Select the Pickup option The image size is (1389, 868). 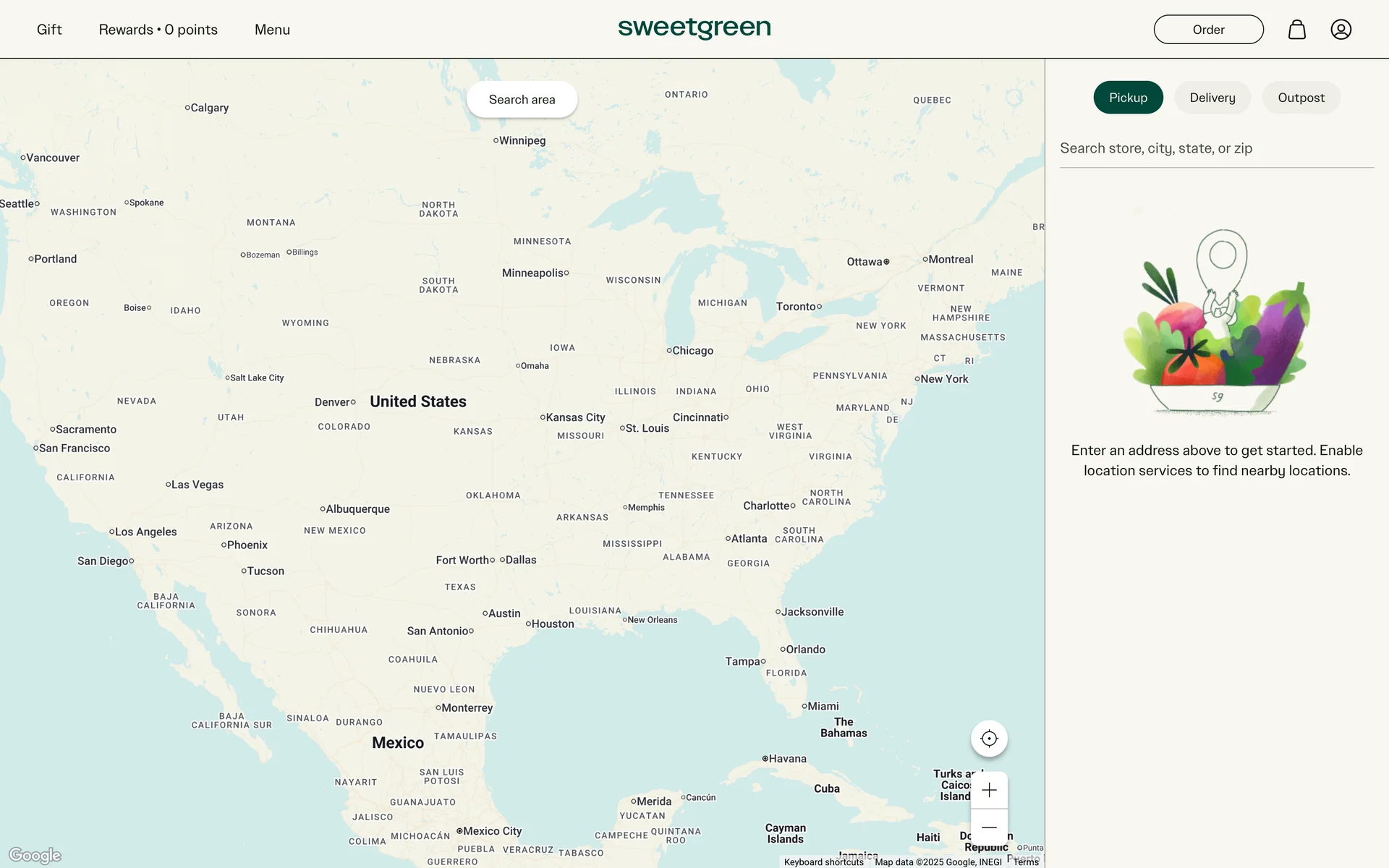tap(1128, 98)
